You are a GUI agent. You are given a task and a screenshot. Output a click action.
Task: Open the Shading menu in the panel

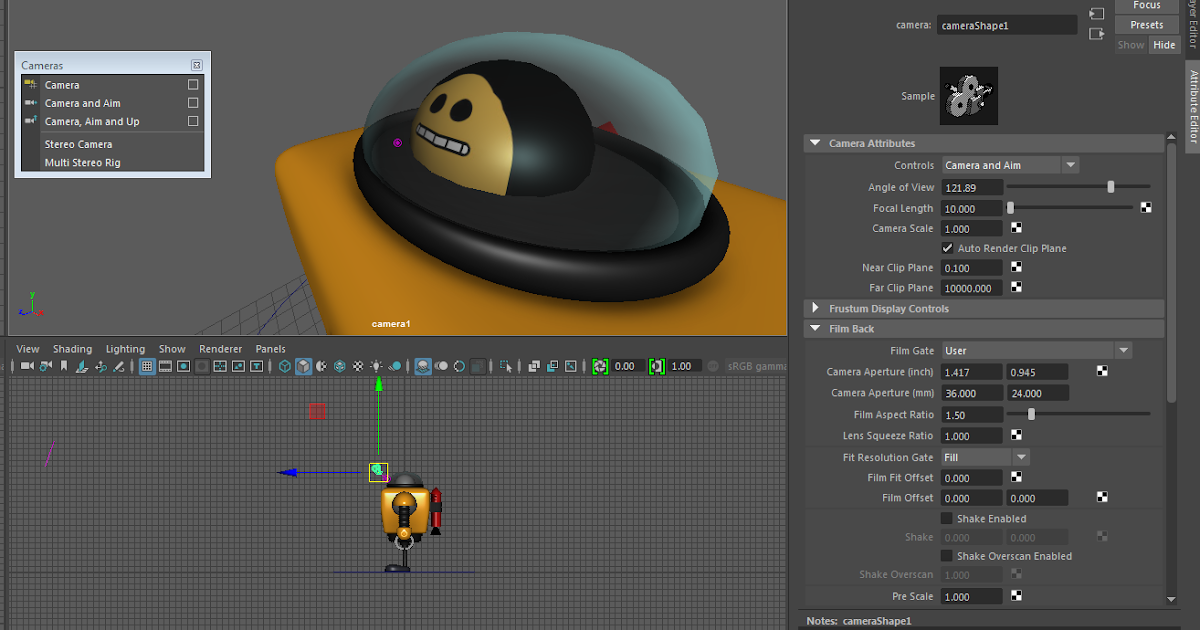tap(71, 349)
